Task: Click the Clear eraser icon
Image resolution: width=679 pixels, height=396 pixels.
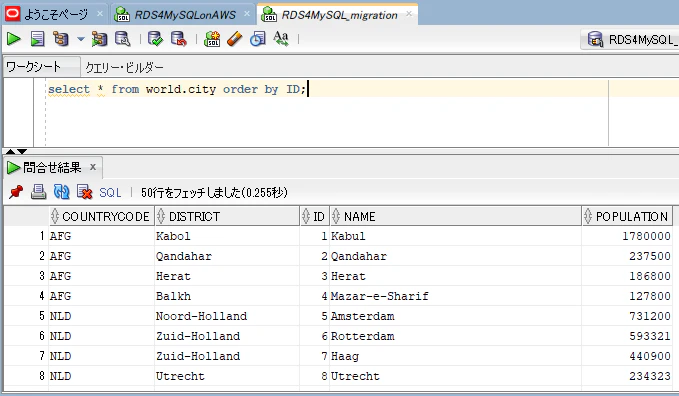Action: pos(234,39)
